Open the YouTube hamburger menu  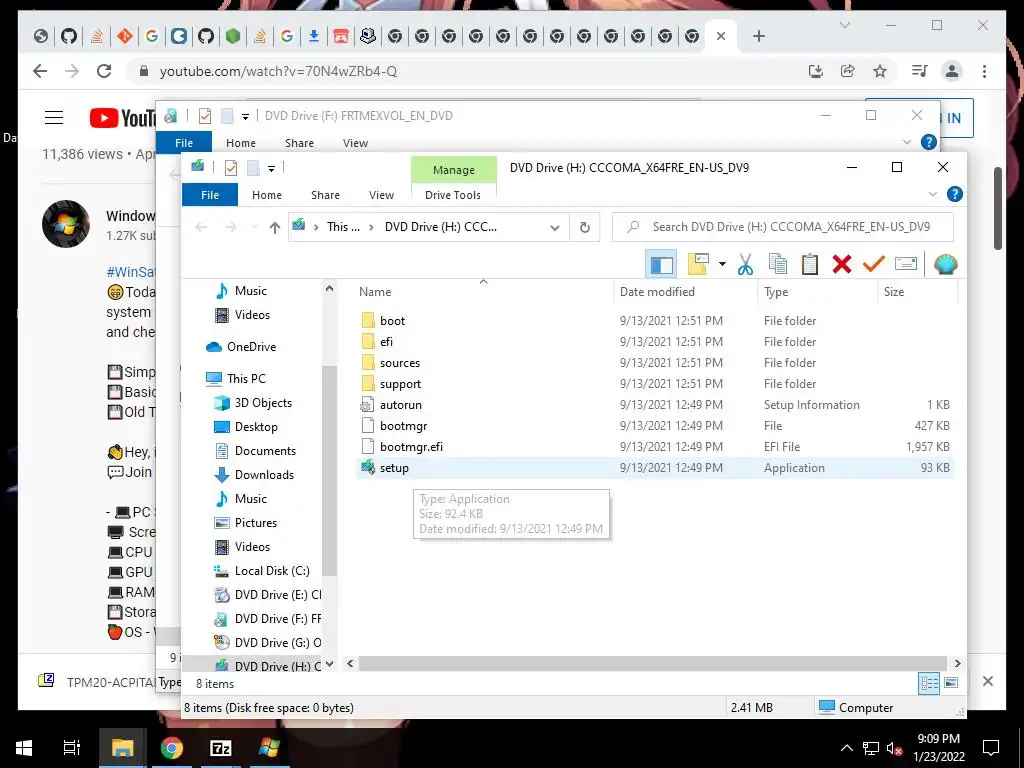[54, 118]
